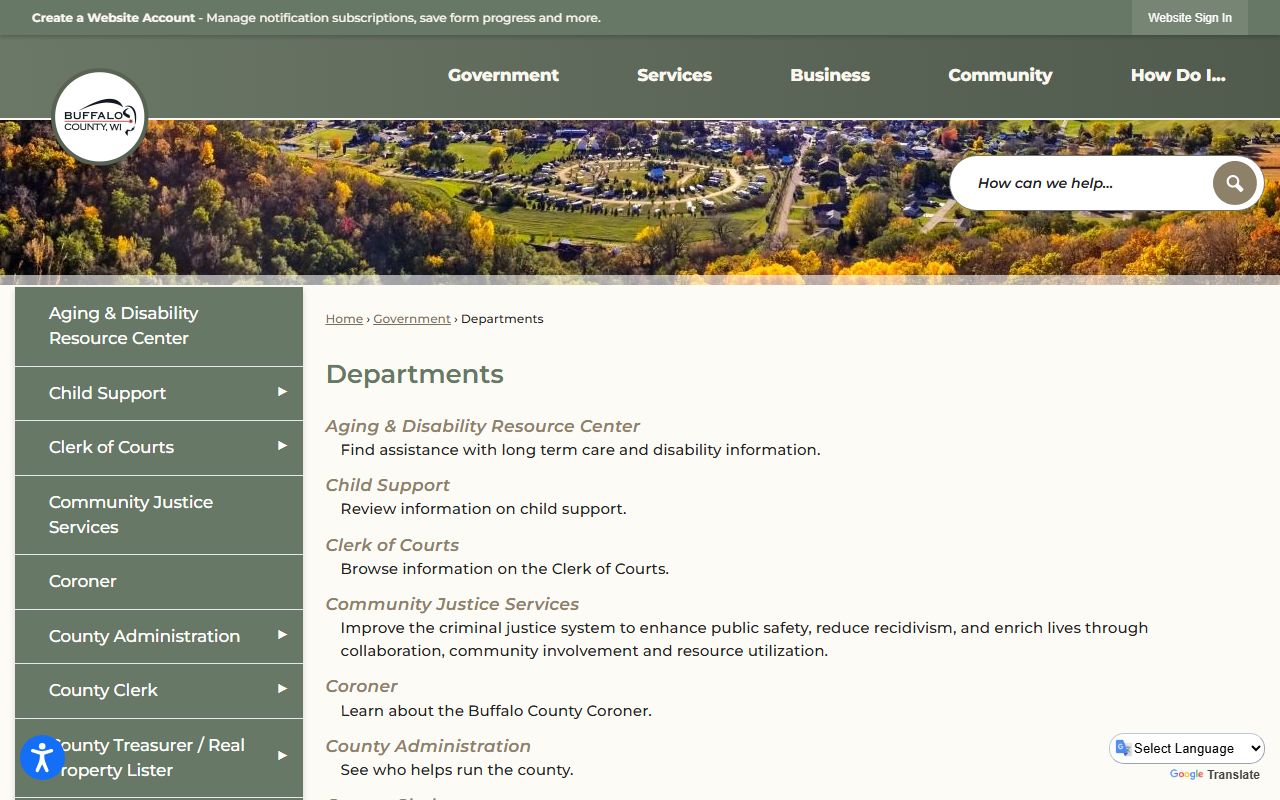The image size is (1280, 800).
Task: Open County Clerk in the sidebar
Action: [159, 690]
